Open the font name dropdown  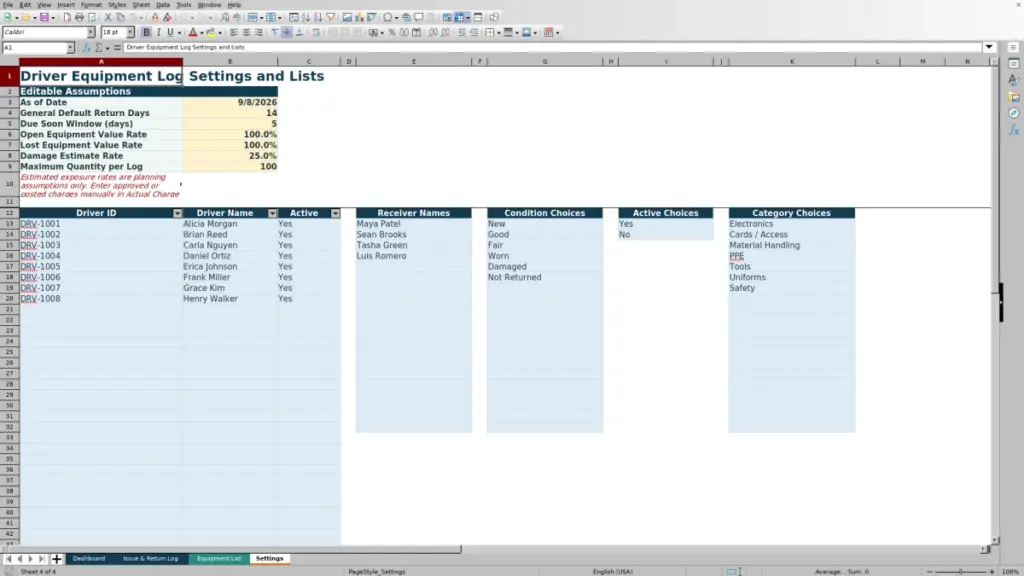(91, 32)
